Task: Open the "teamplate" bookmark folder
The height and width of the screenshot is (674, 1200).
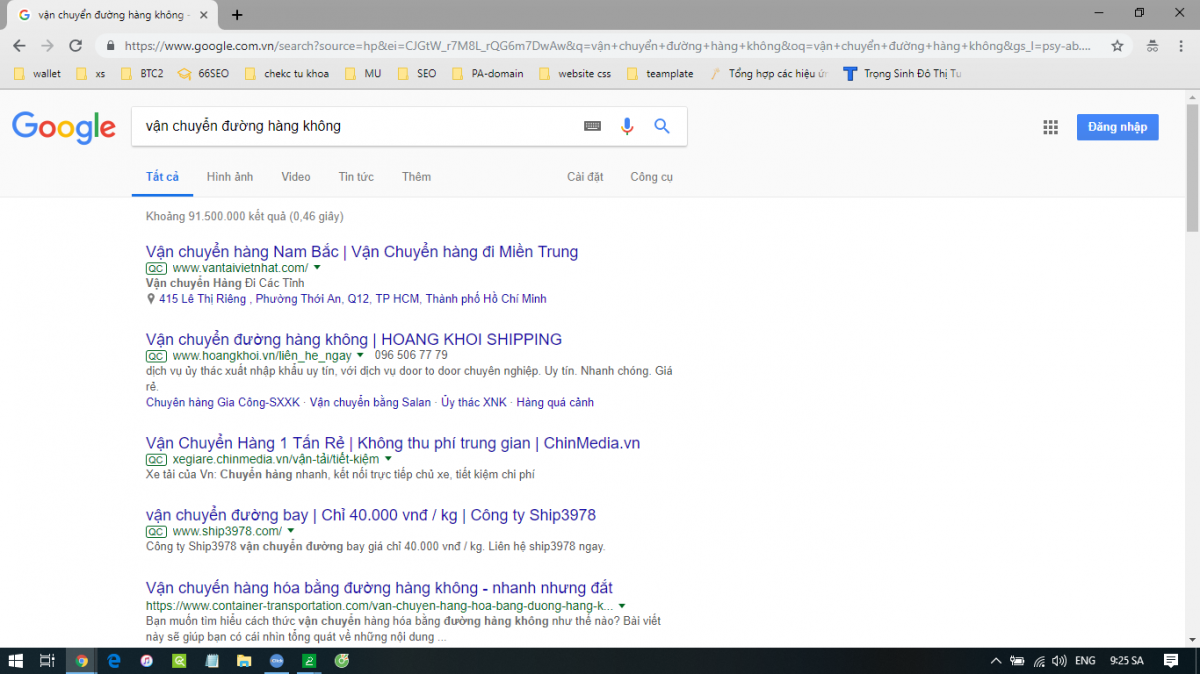Action: click(x=660, y=74)
